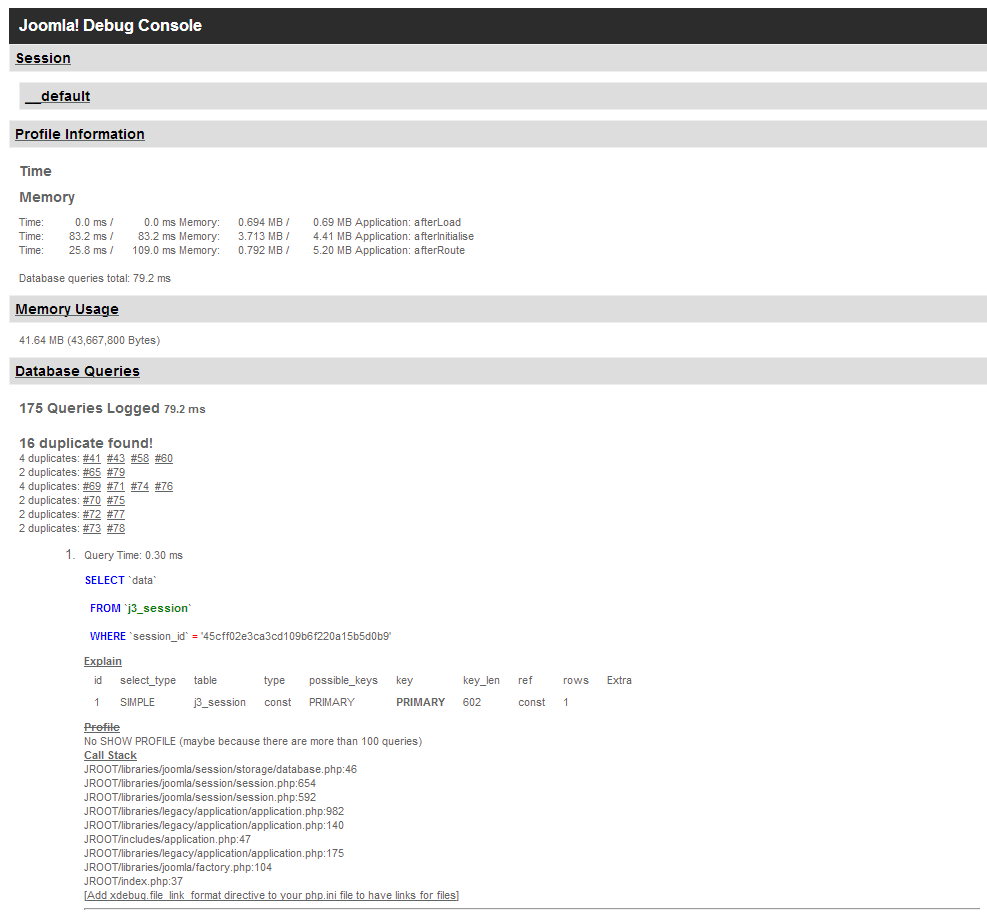987x915 pixels.
Task: Select the Application: afterLoad profile row
Action: [x=240, y=223]
